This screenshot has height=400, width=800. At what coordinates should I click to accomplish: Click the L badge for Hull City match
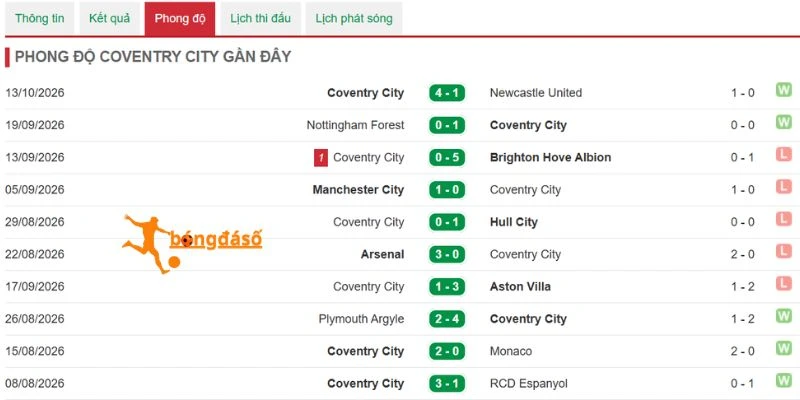[784, 219]
